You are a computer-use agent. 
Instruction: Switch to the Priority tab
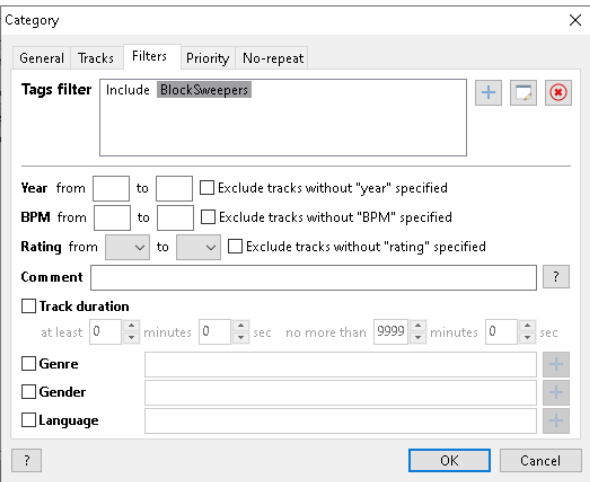(208, 58)
